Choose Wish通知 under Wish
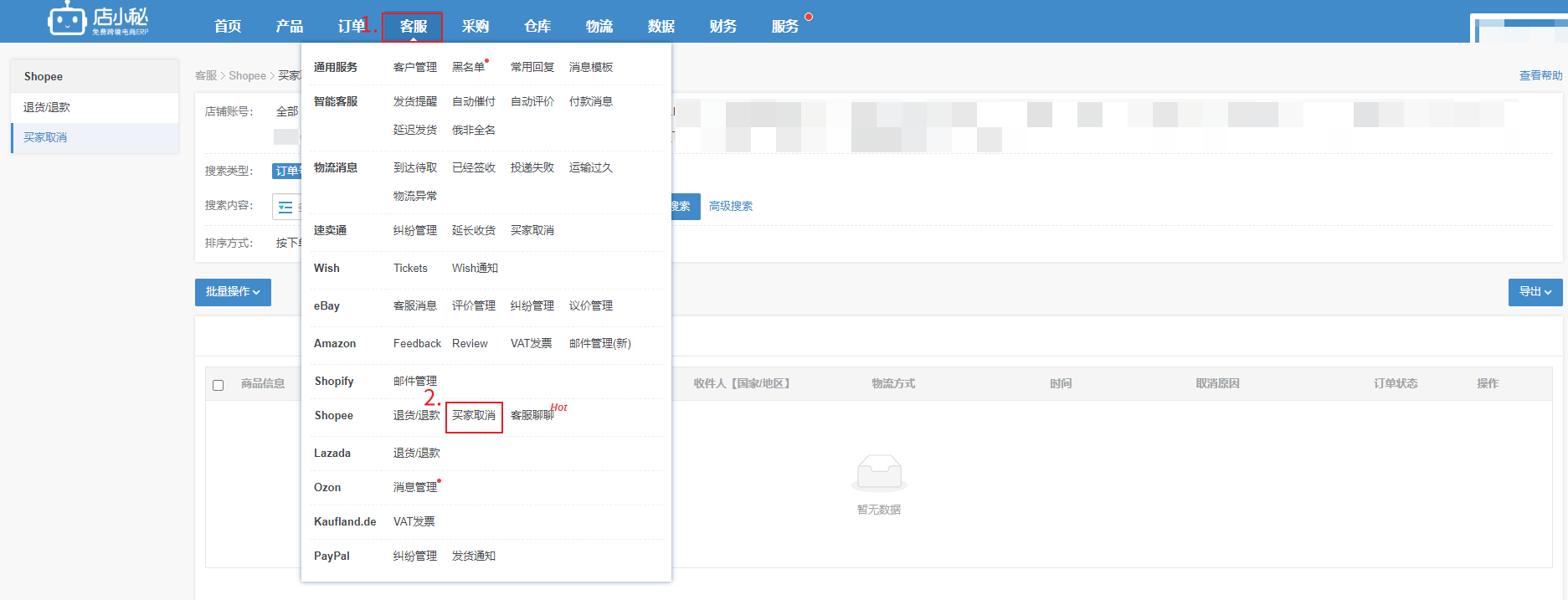 (x=475, y=268)
